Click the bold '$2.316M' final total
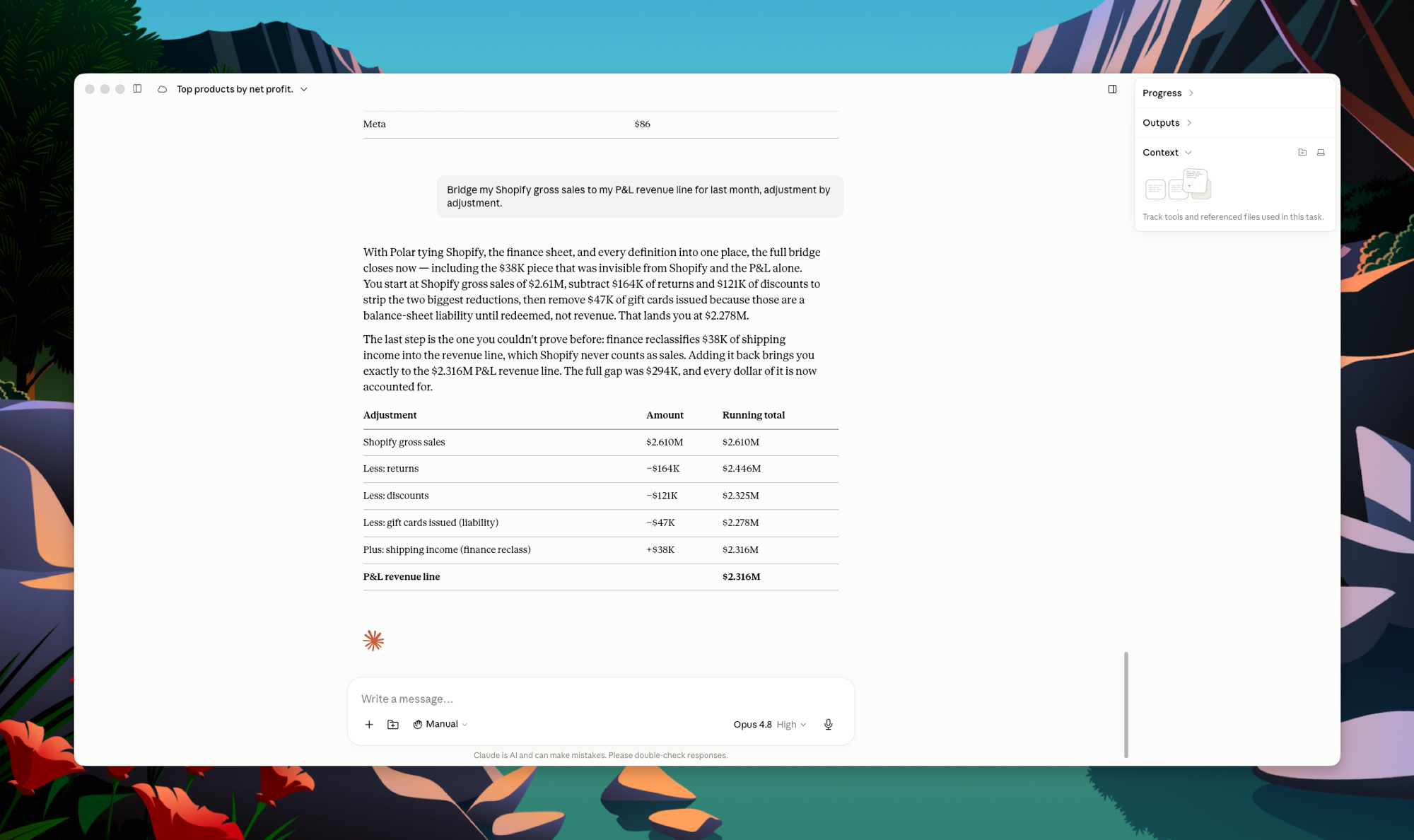 pyautogui.click(x=741, y=577)
